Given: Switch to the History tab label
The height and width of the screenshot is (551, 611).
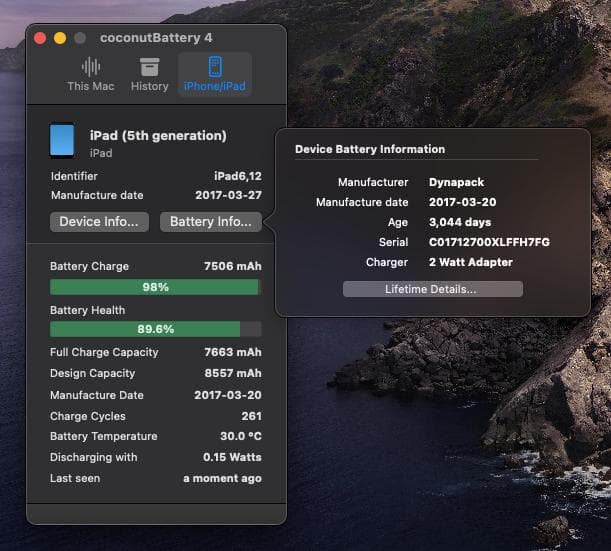Looking at the screenshot, I should coord(150,86).
